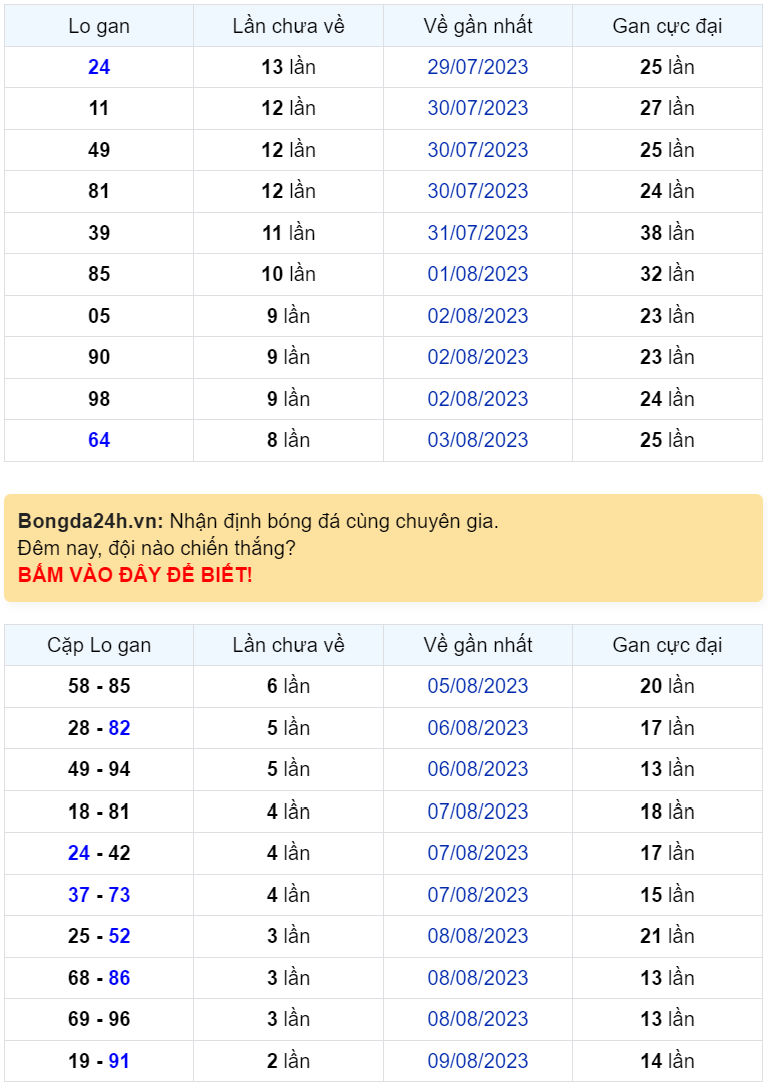Click blue number 52 in pair 25 - 52
The image size is (768, 1084).
pyautogui.click(x=120, y=935)
